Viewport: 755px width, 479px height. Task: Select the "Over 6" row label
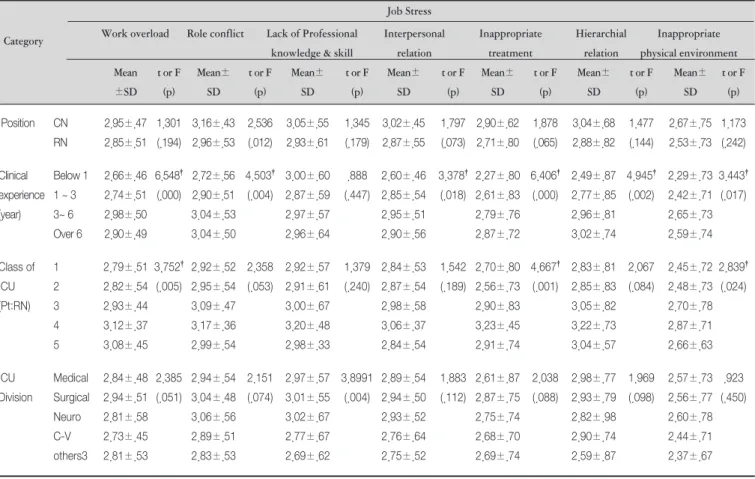click(68, 234)
